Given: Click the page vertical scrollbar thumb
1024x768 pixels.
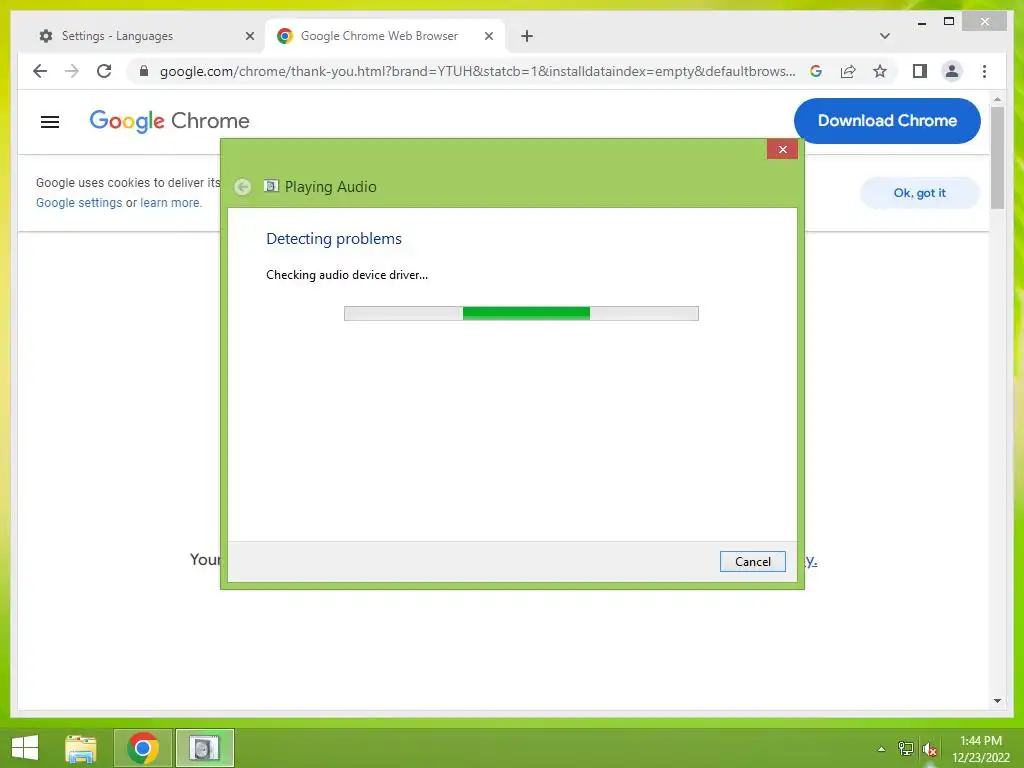Looking at the screenshot, I should [x=997, y=157].
